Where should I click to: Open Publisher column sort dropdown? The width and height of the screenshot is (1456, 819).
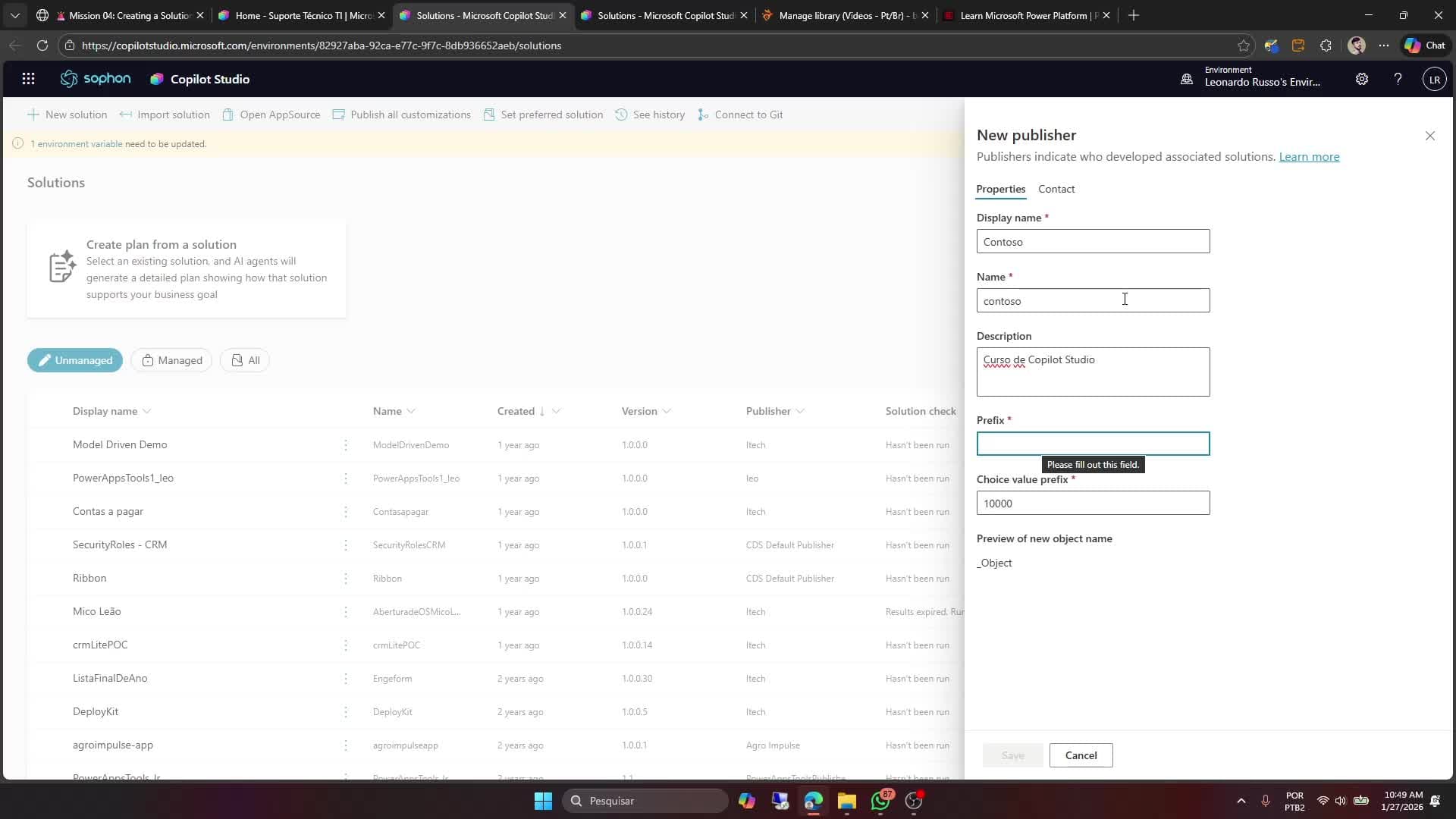tap(800, 411)
